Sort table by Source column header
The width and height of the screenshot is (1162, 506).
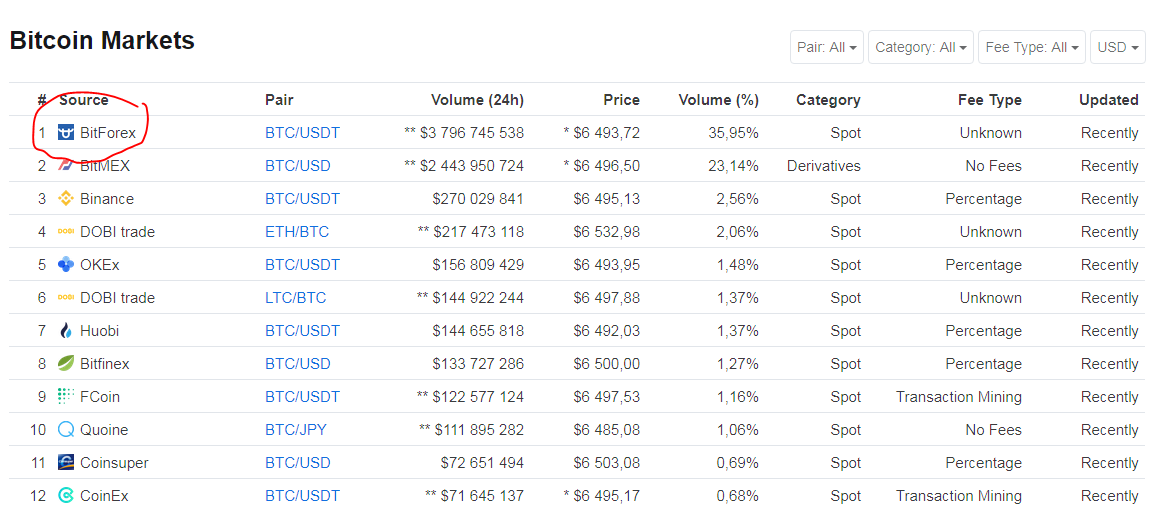tap(84, 100)
